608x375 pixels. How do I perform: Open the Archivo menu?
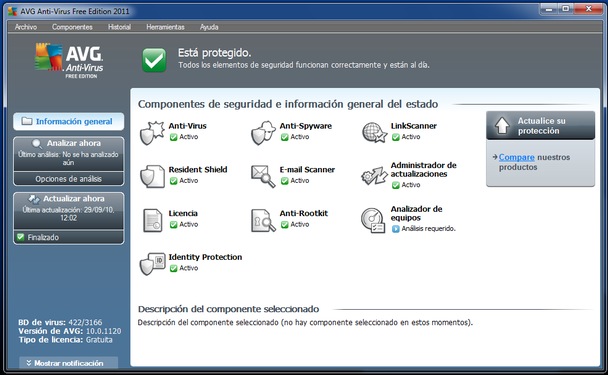(26, 27)
